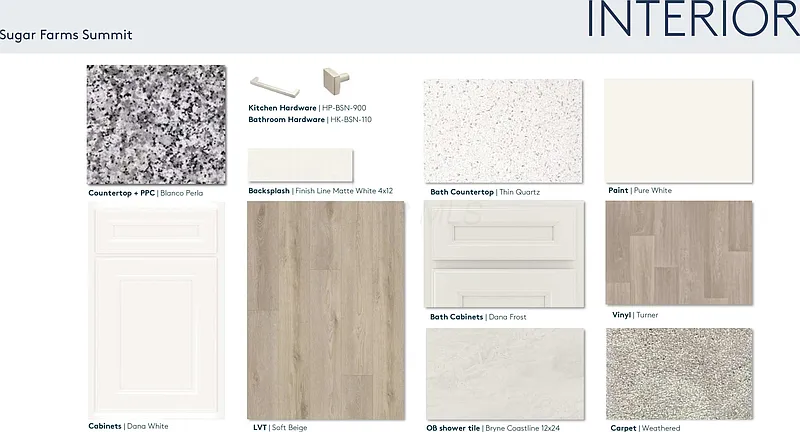Click the 'OB shower tile | Bryne Coastline 12x24' label
The height and width of the screenshot is (432, 800).
tap(493, 428)
